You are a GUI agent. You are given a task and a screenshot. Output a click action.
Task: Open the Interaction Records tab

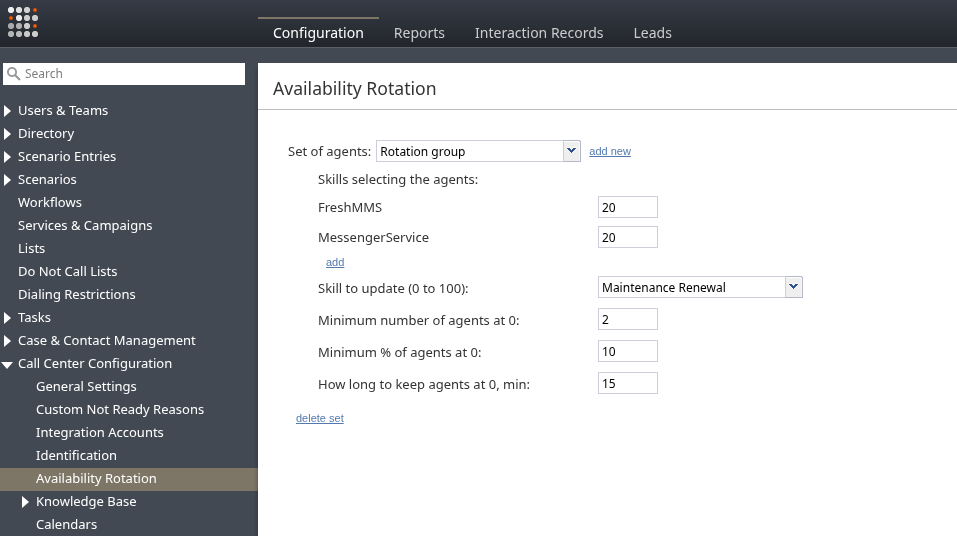[538, 33]
